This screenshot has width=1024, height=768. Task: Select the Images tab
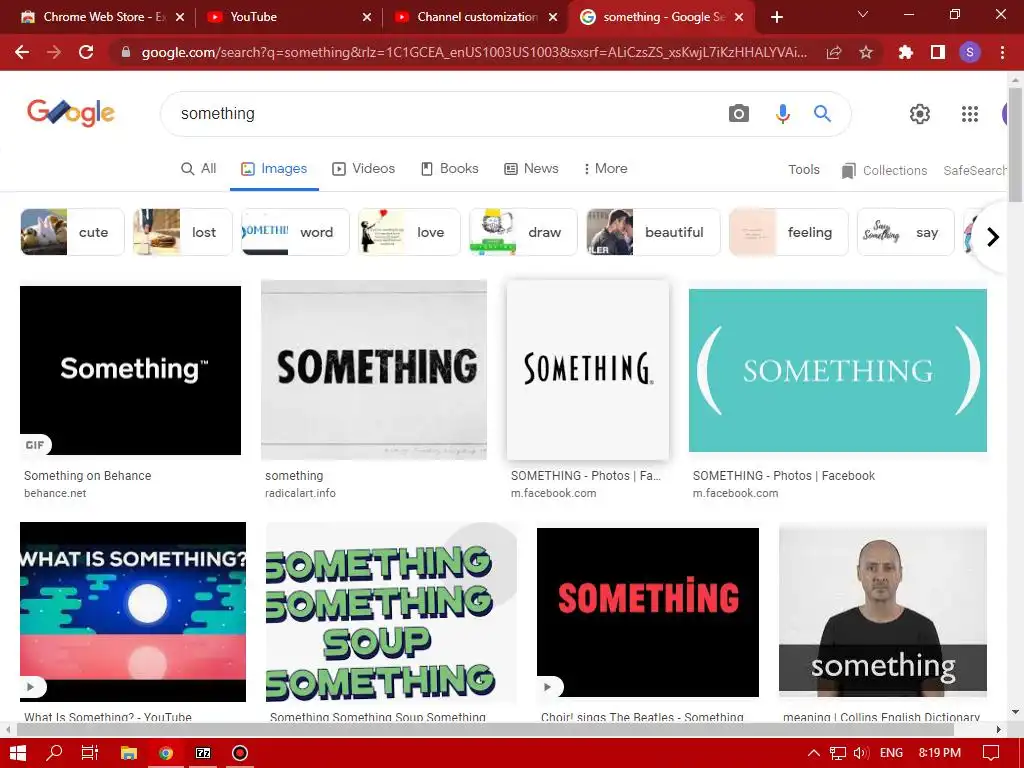(x=274, y=168)
